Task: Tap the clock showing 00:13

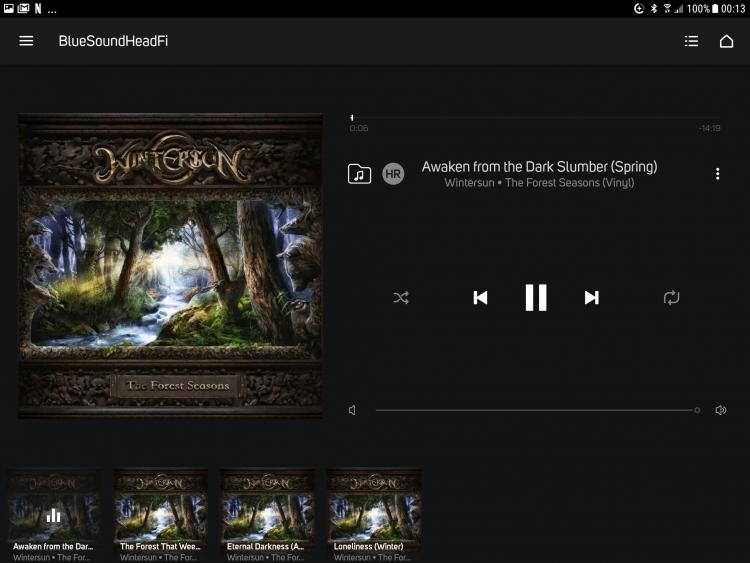Action: click(733, 9)
